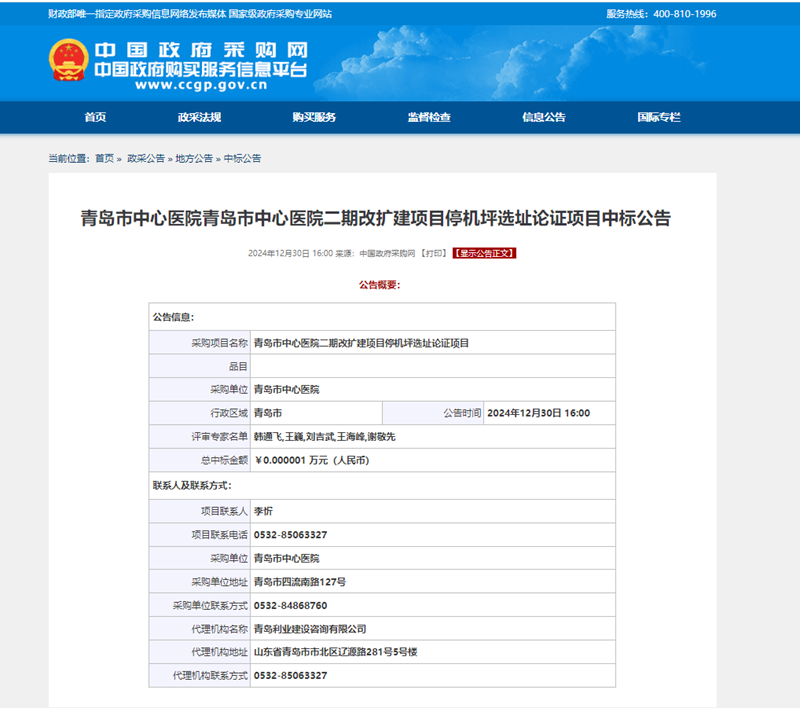Select 监督检查 in the top navigation
The image size is (800, 708).
[429, 117]
